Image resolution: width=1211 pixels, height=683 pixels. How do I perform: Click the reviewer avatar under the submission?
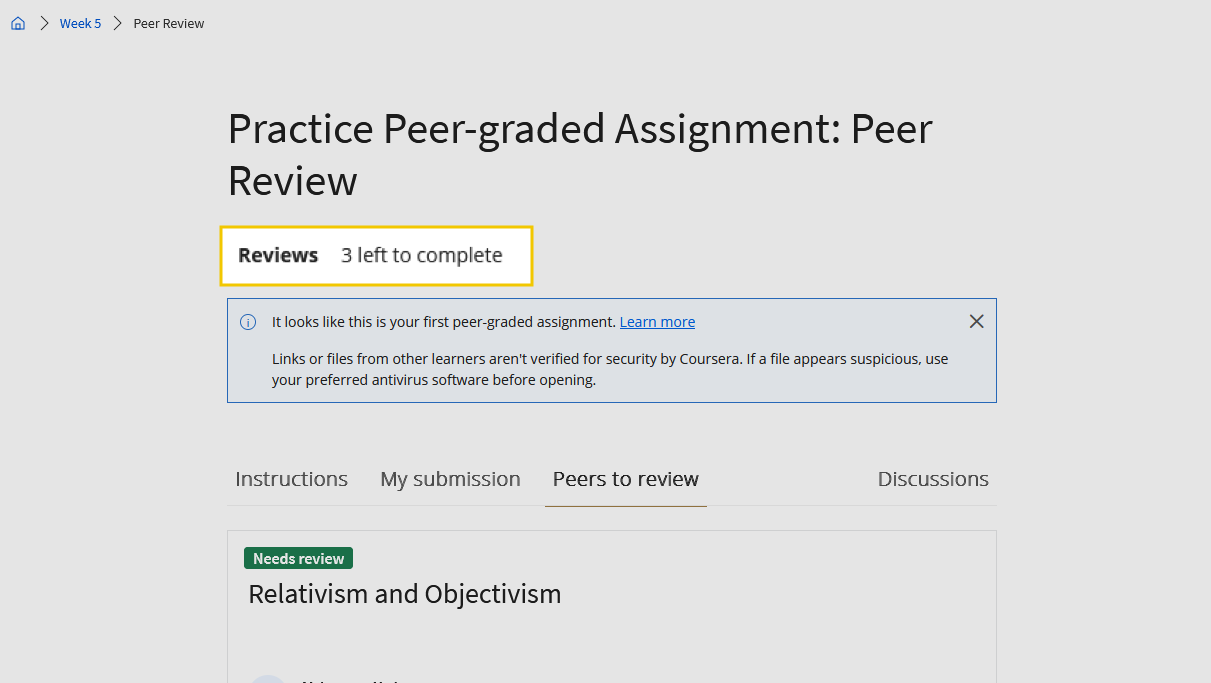point(268,678)
